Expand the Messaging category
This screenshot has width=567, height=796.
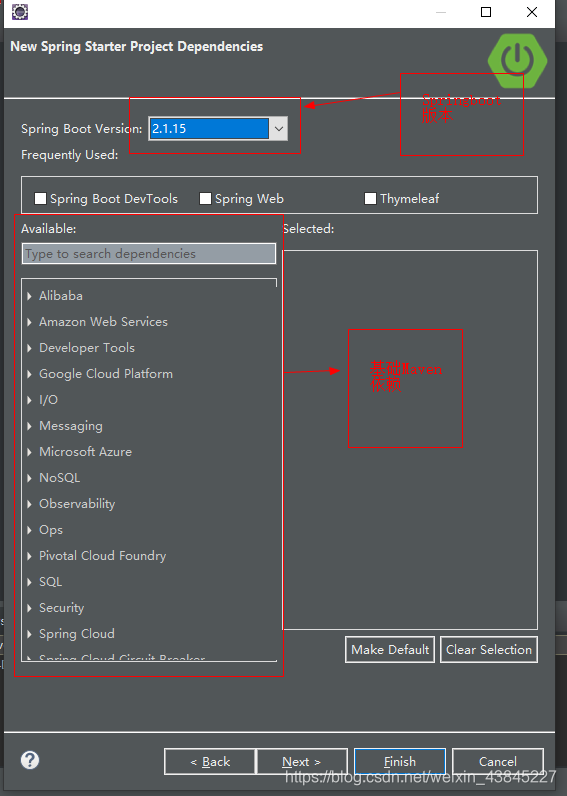[29, 426]
